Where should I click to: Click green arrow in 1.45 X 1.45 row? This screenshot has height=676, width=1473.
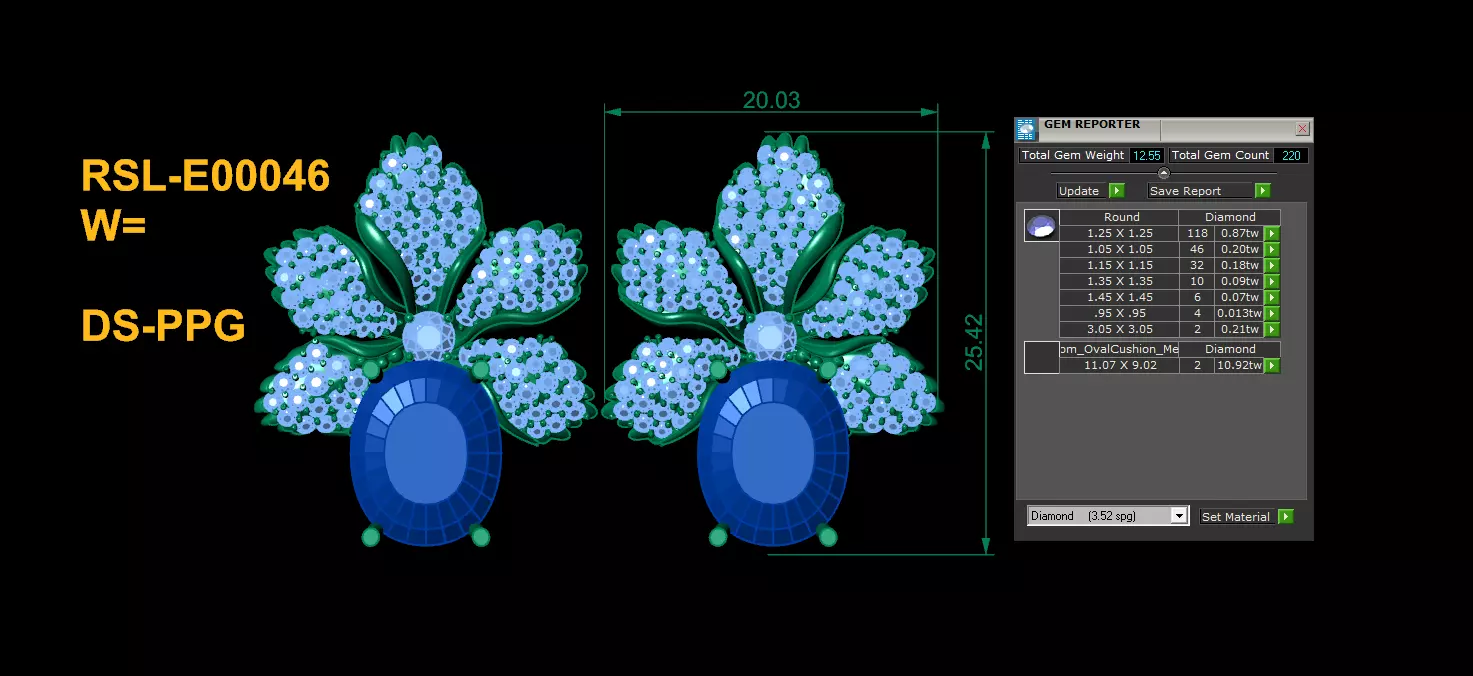(1272, 297)
